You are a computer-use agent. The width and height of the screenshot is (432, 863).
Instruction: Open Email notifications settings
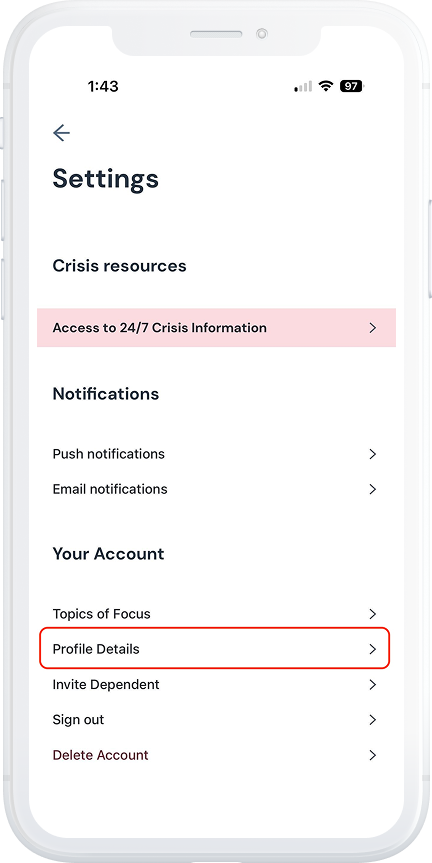click(216, 489)
